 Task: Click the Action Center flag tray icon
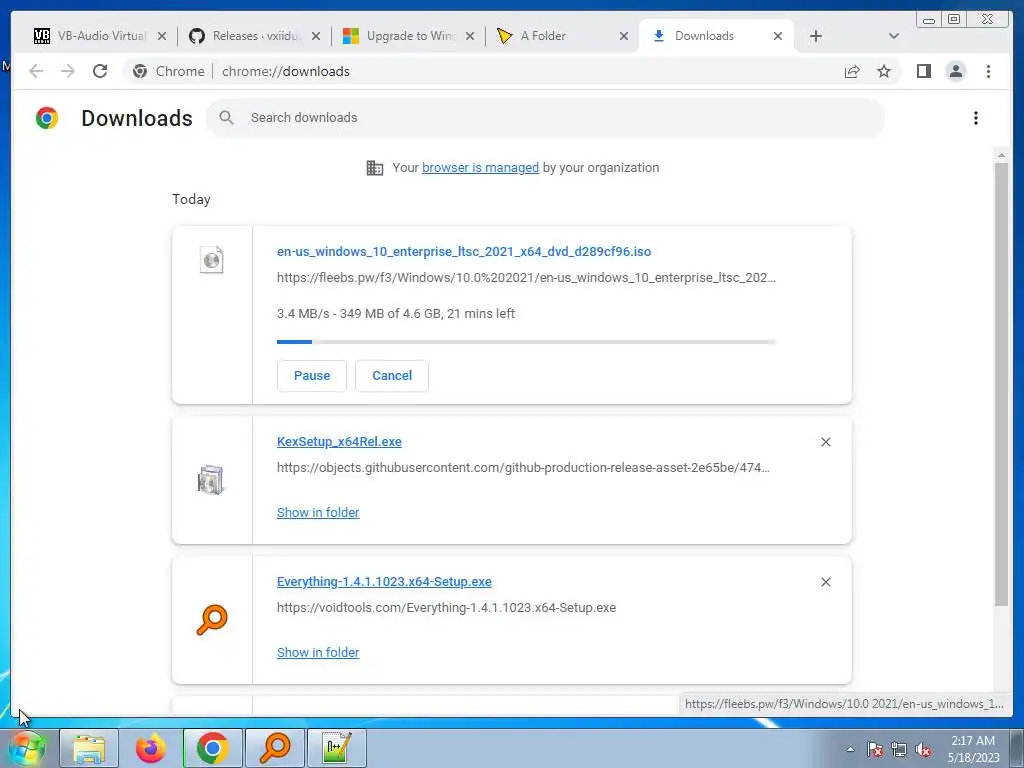875,749
